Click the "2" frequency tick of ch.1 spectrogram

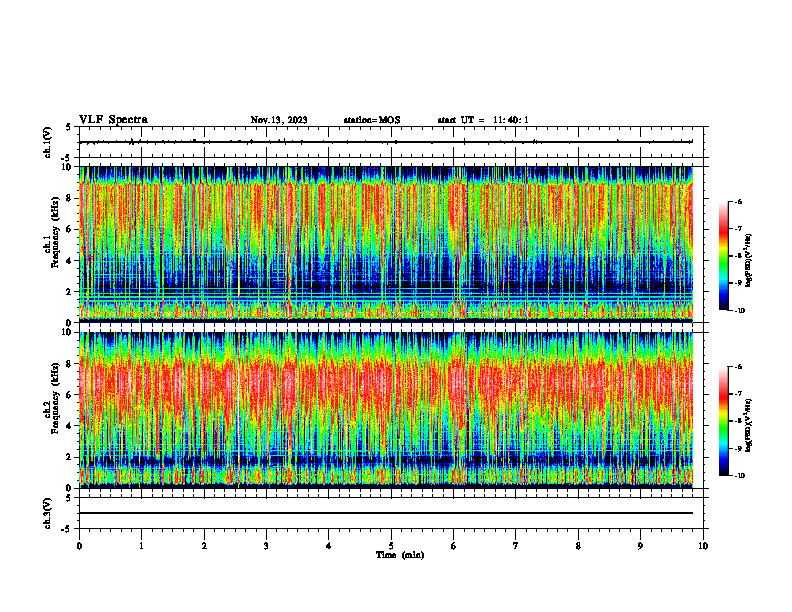(x=70, y=292)
